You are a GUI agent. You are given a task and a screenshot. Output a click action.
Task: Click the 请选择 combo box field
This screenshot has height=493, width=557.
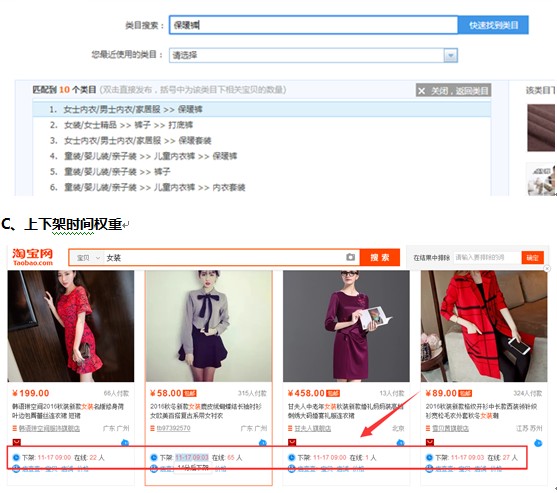[313, 55]
